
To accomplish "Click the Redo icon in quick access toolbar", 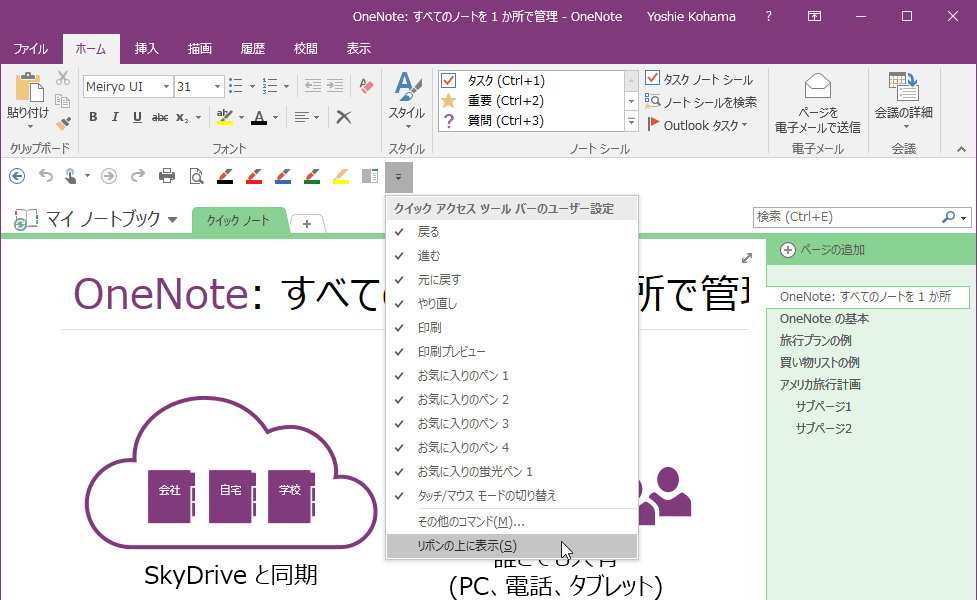I will point(138,176).
